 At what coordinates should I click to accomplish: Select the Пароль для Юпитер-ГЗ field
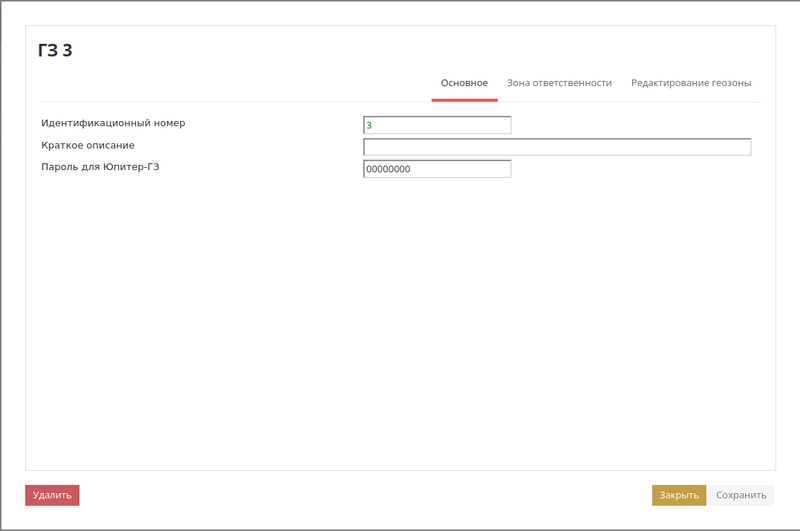(x=437, y=169)
